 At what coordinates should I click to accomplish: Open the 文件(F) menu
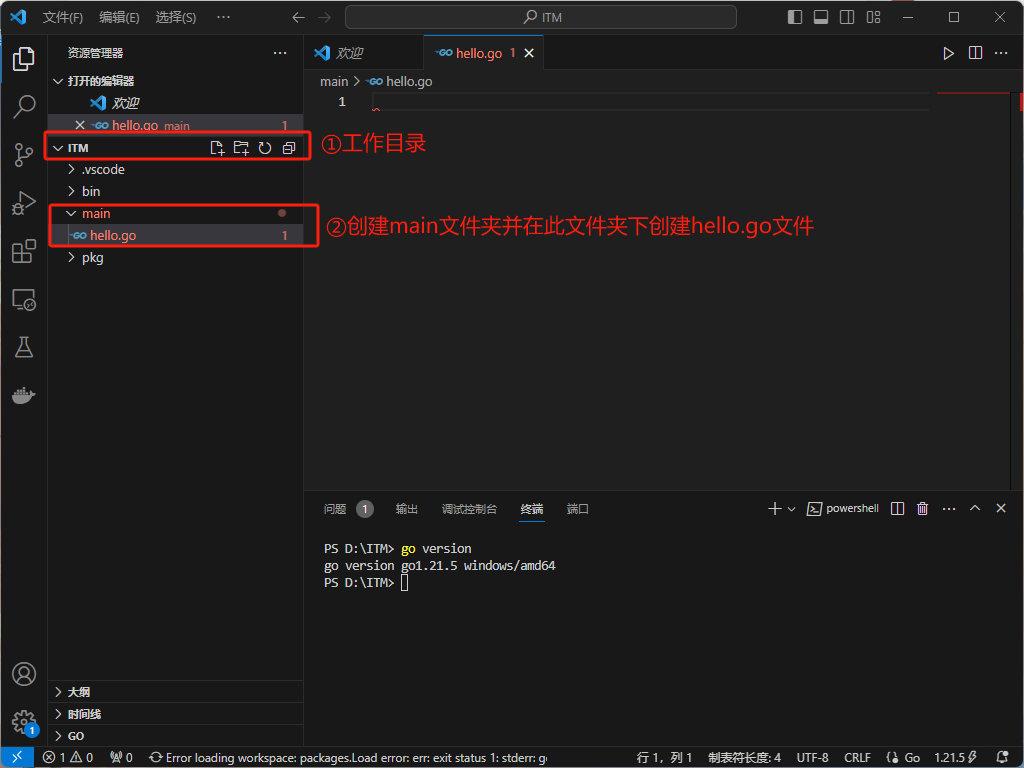[x=63, y=18]
